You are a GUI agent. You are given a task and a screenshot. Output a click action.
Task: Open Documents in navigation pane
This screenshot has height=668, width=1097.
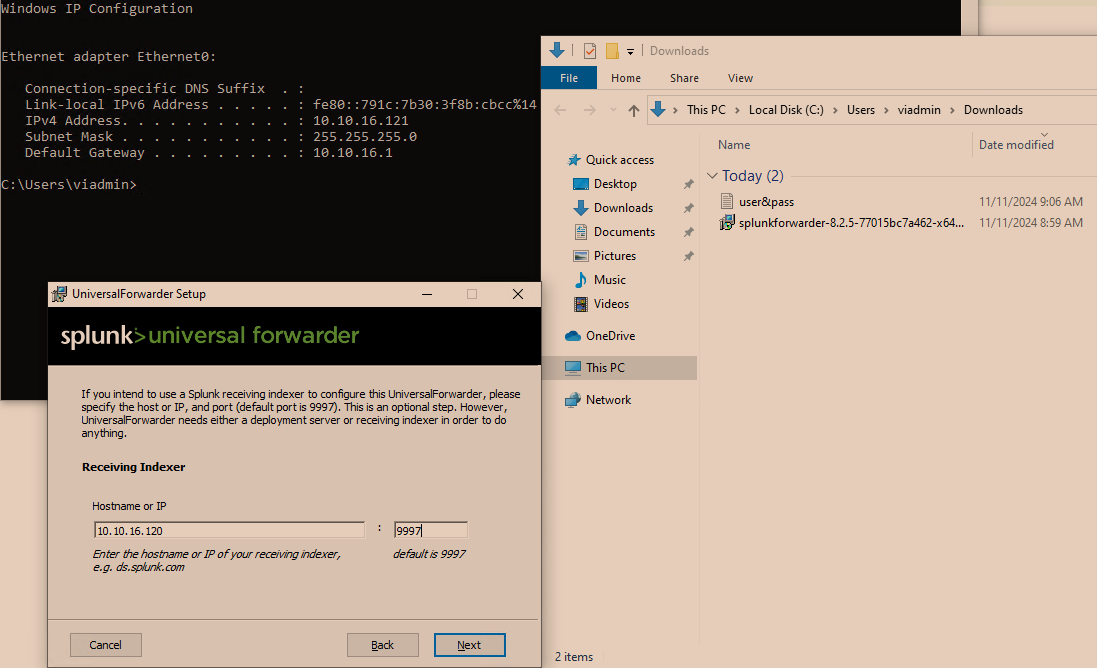[624, 232]
